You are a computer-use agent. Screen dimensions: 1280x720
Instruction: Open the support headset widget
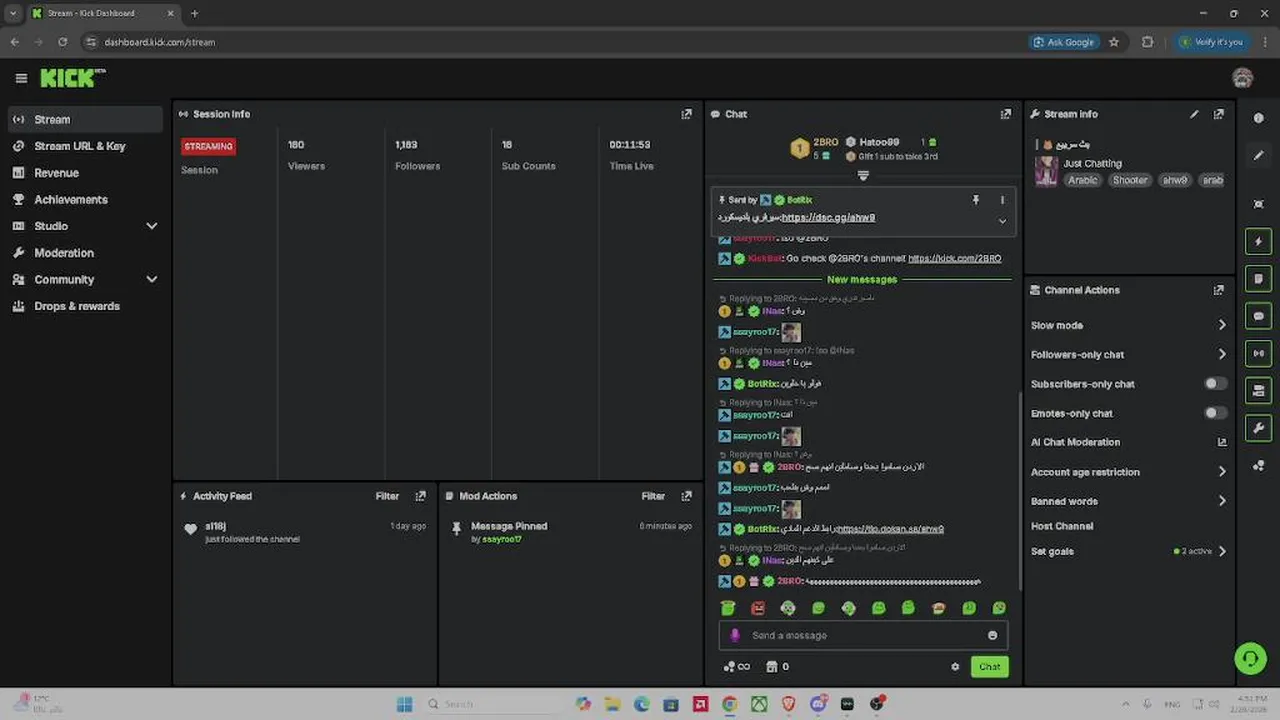(1250, 658)
